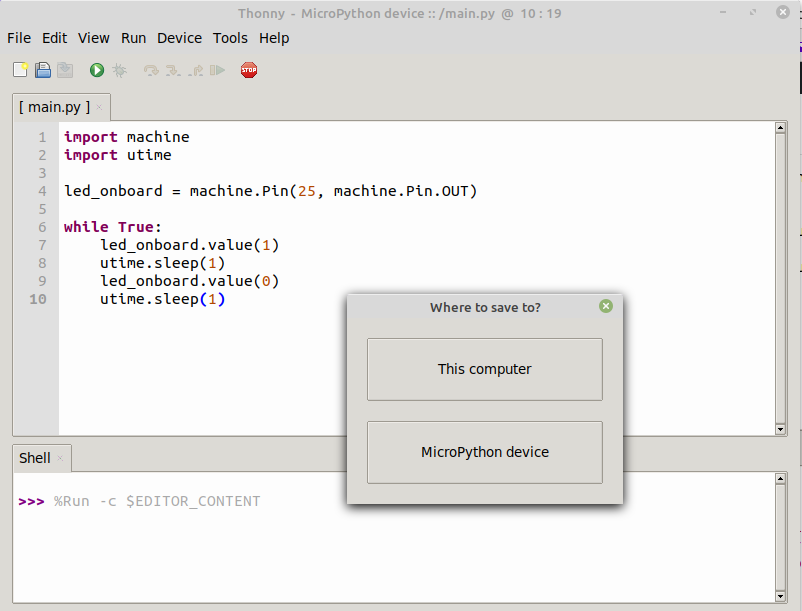Click the 'led_onboard = machine.Pin' line
Viewport: 802px width, 611px height.
click(x=271, y=191)
